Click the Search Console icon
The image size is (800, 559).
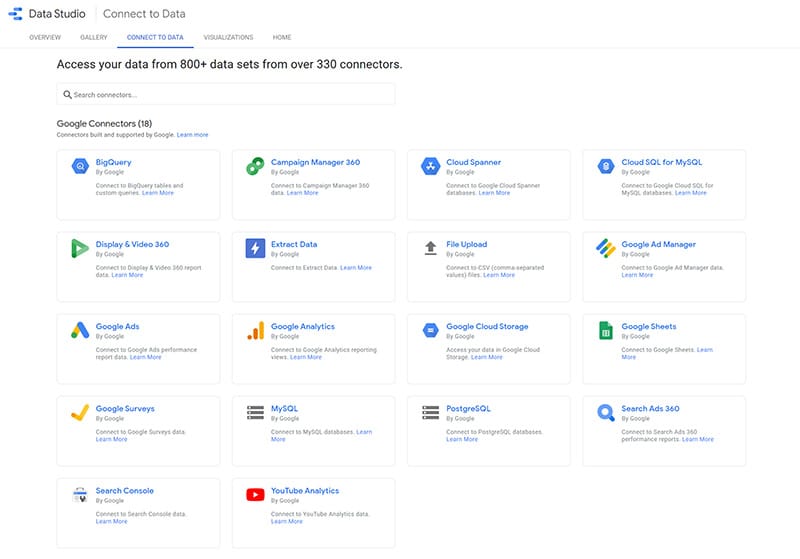pos(80,495)
